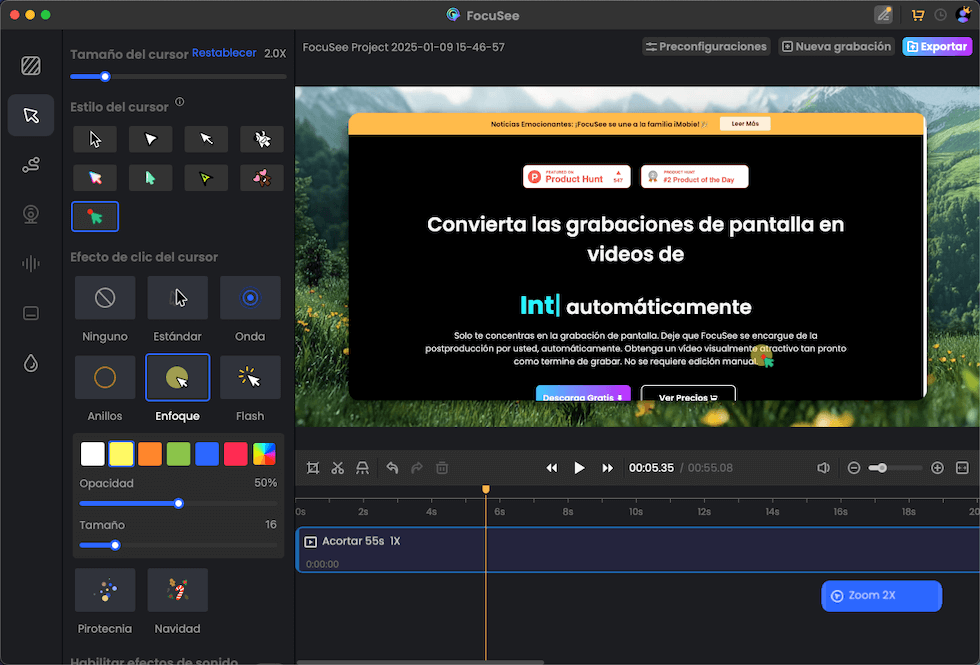Select Flash click effect

pyautogui.click(x=250, y=378)
